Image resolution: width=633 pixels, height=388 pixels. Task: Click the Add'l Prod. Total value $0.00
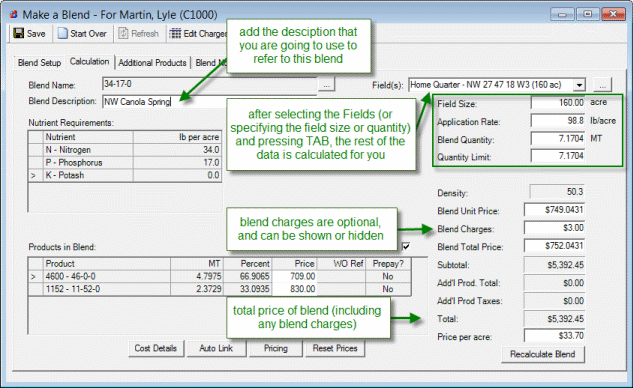click(x=554, y=283)
